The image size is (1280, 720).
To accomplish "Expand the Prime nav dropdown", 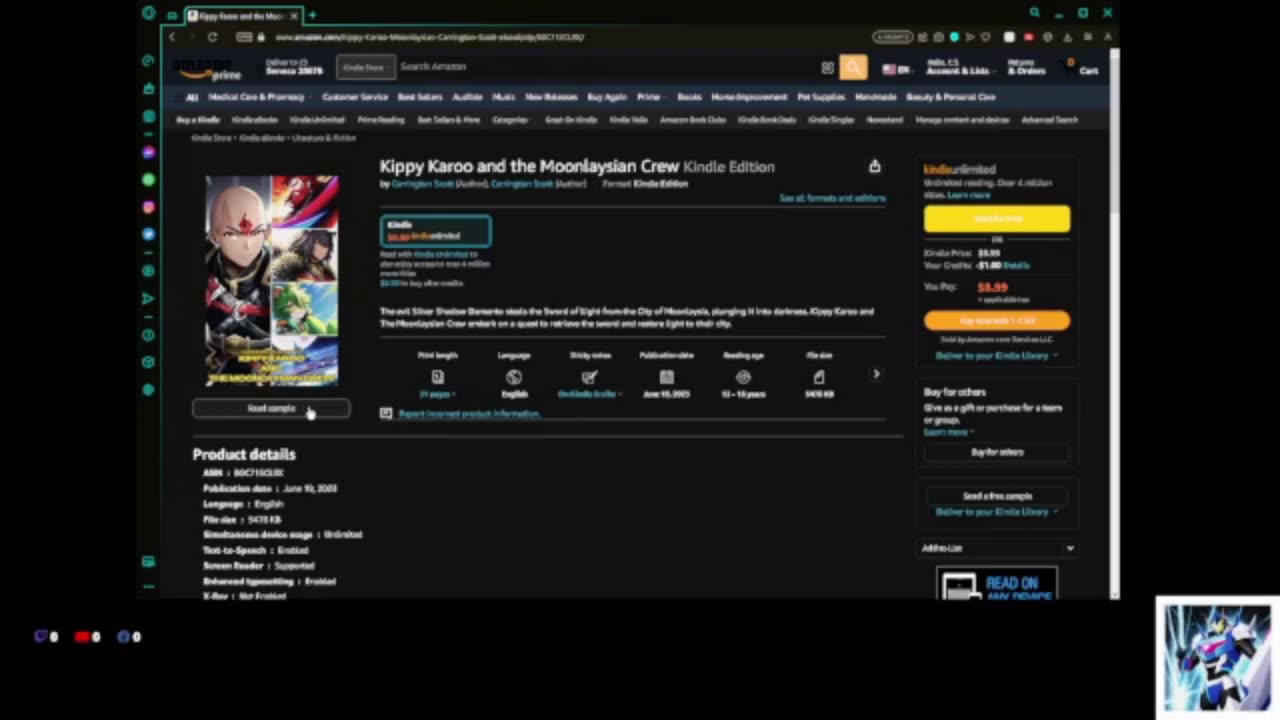I will pos(650,97).
